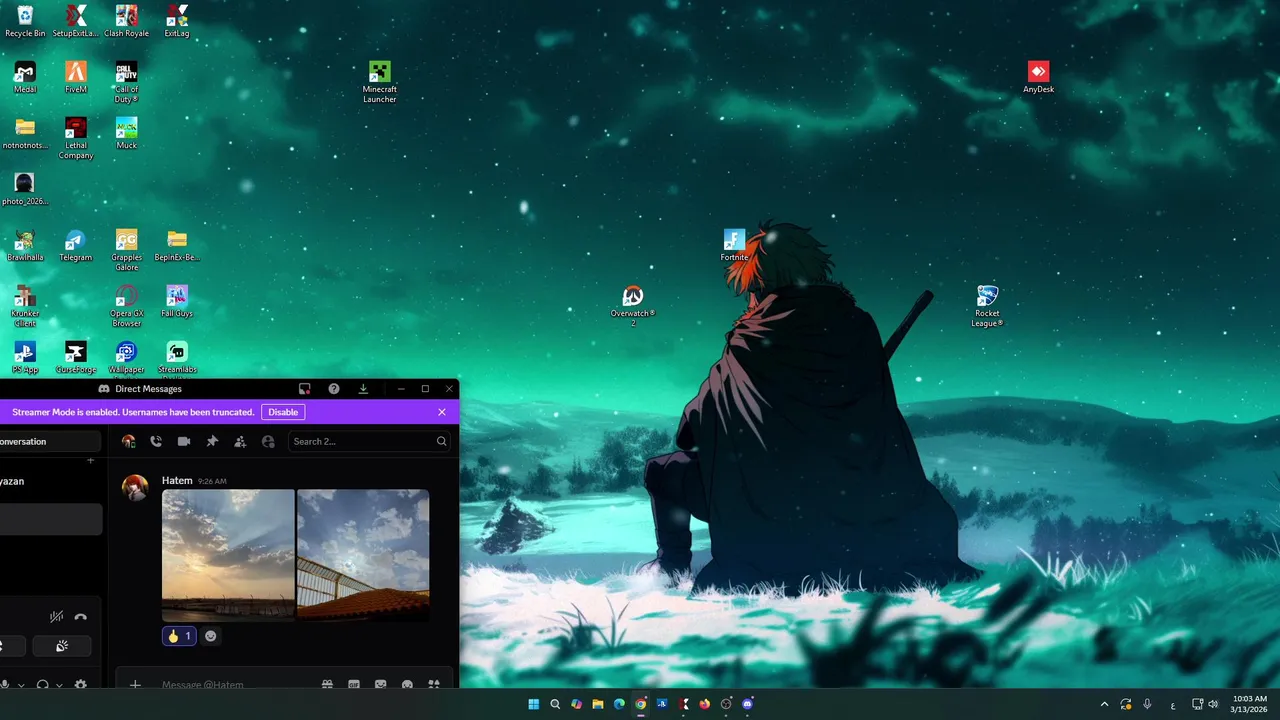This screenshot has width=1280, height=720.
Task: Open Google Chrome from the taskbar
Action: [x=641, y=704]
